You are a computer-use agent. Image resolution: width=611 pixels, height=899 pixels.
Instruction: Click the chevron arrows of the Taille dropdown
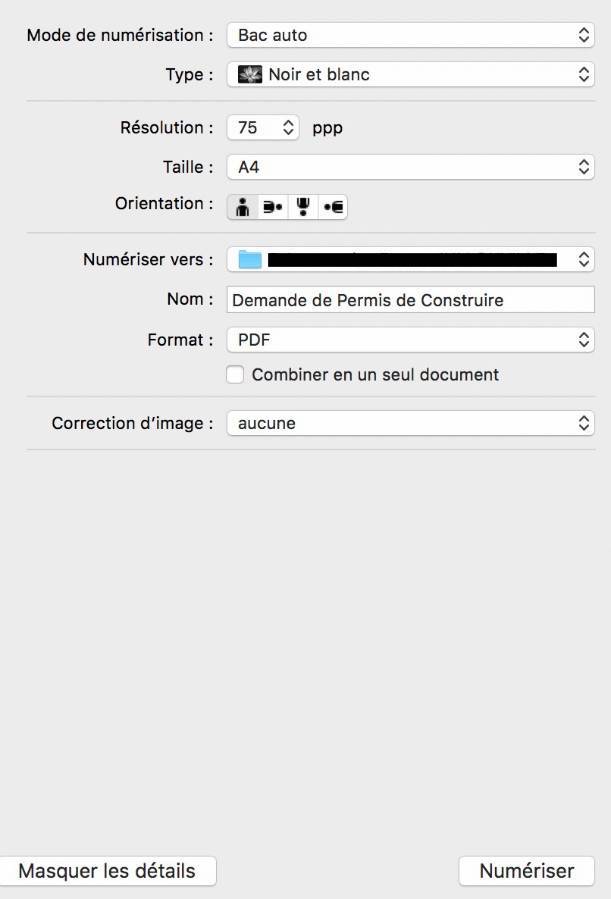pos(585,167)
